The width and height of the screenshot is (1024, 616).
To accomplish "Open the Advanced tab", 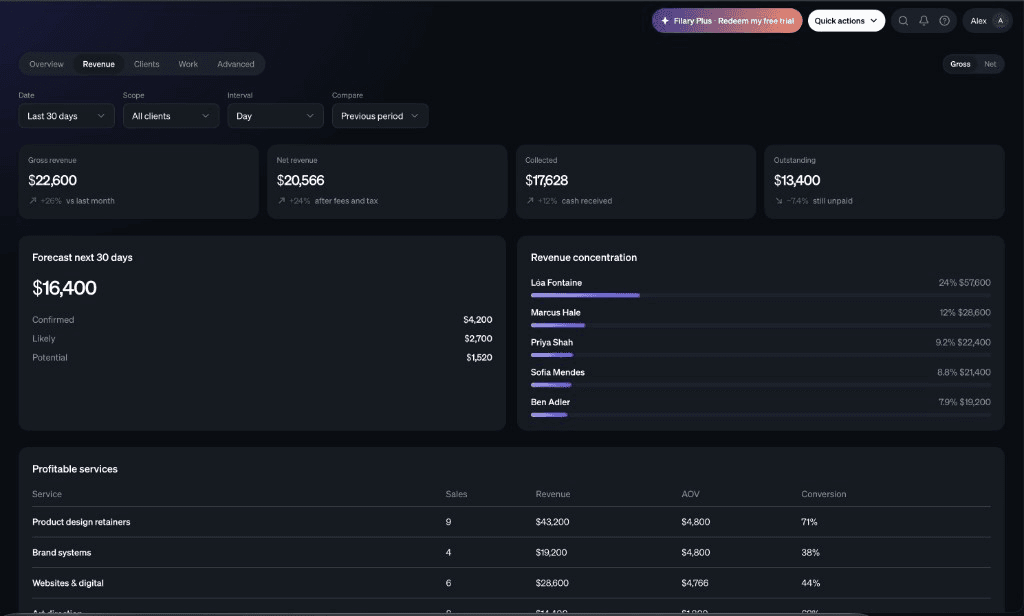I will click(236, 64).
